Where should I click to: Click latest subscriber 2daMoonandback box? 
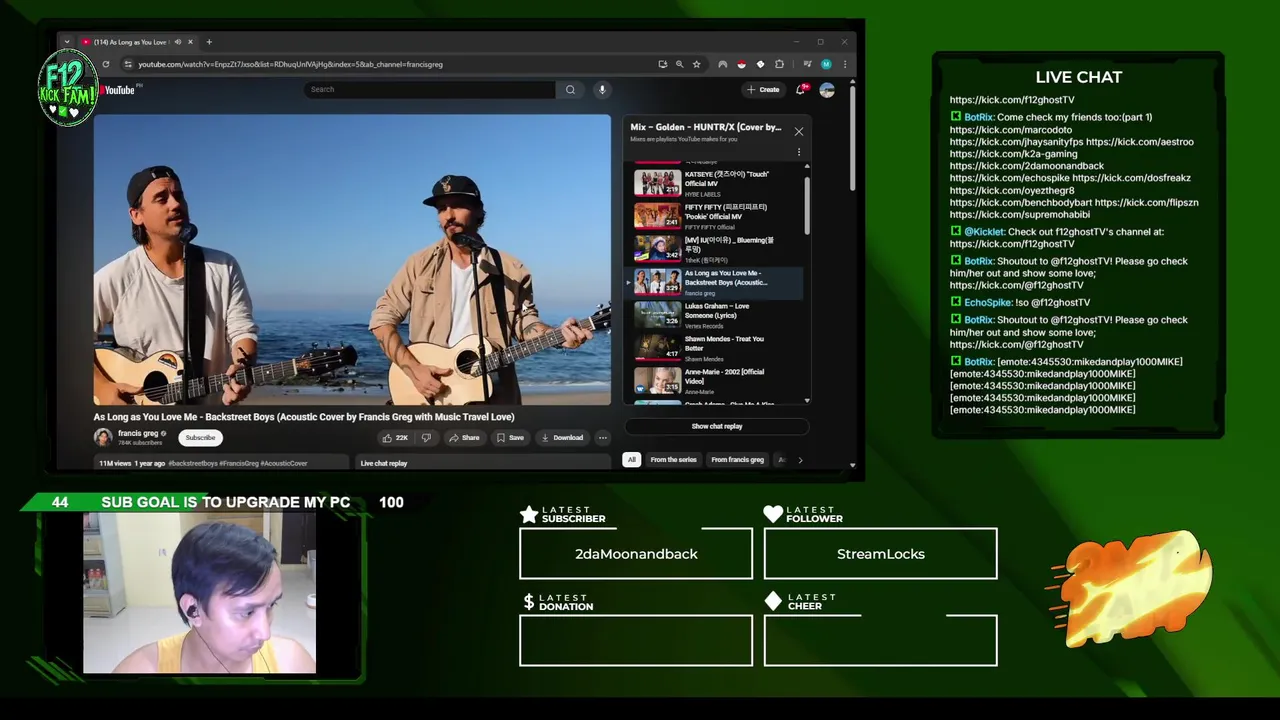[x=636, y=554]
